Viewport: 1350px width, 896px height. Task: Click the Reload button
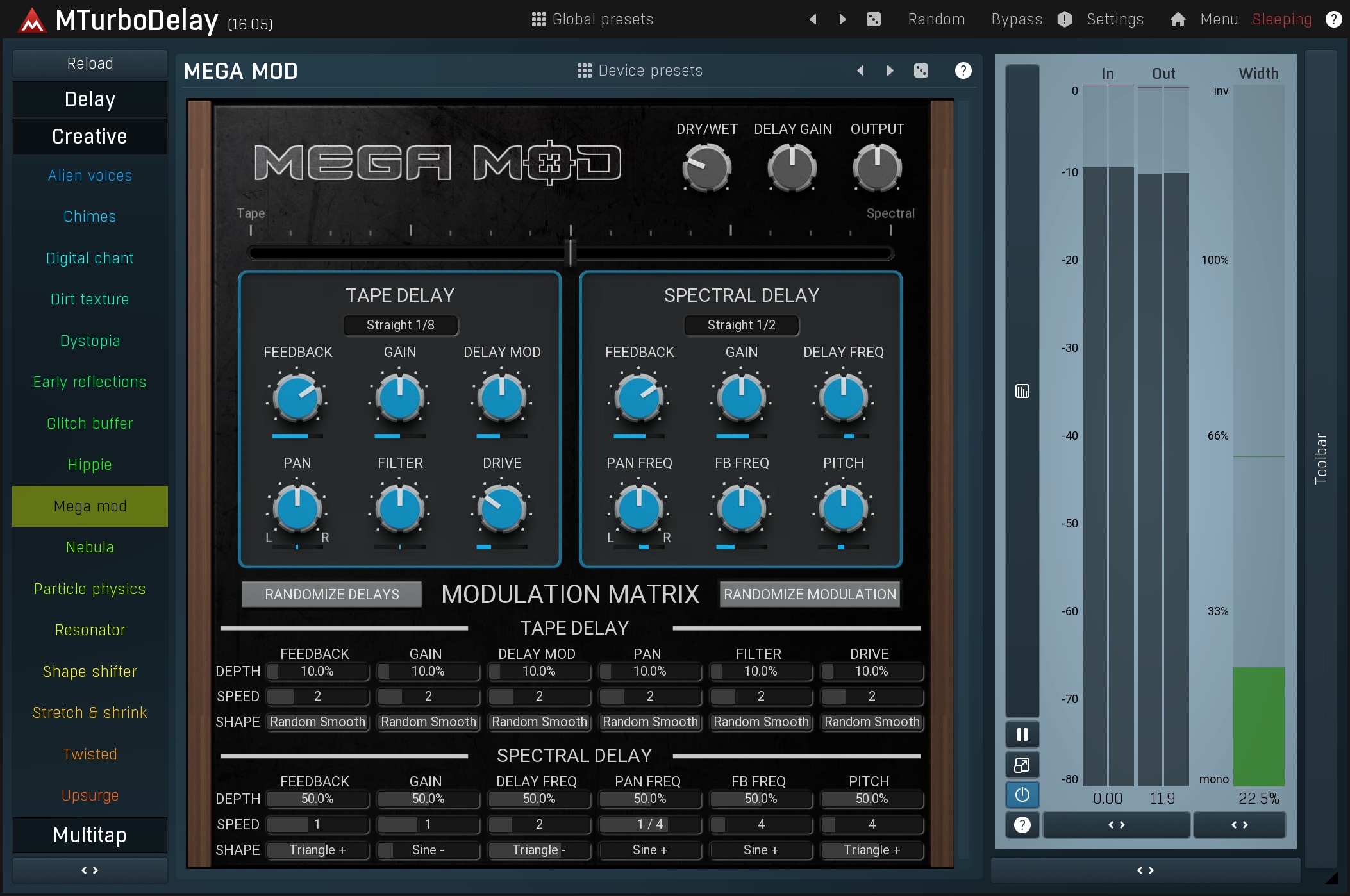[x=90, y=63]
